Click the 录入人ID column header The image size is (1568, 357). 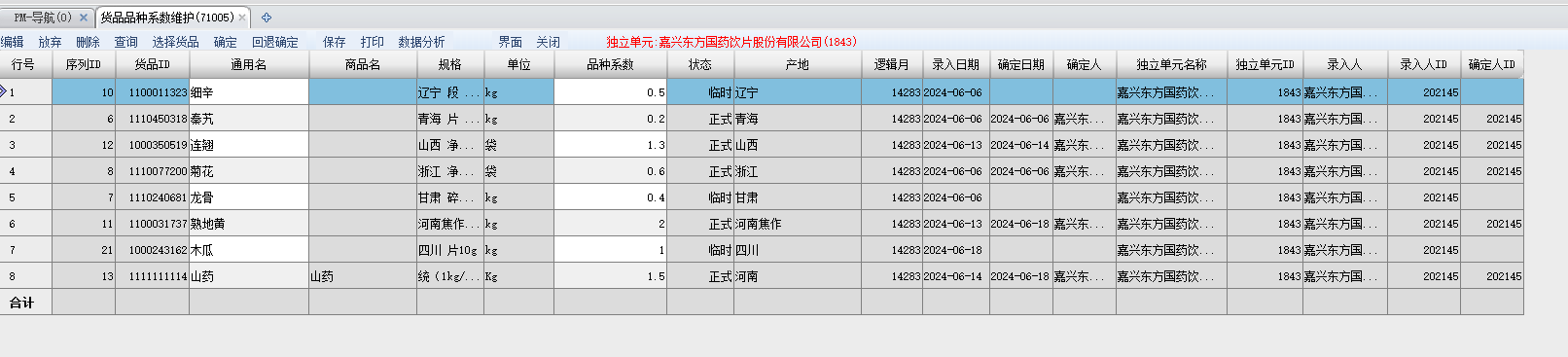pyautogui.click(x=1424, y=64)
